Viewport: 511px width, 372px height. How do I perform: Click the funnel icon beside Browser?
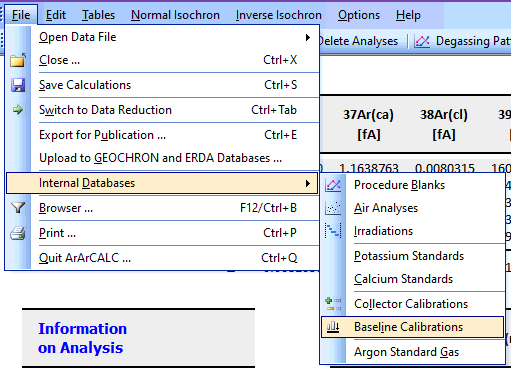(x=18, y=208)
